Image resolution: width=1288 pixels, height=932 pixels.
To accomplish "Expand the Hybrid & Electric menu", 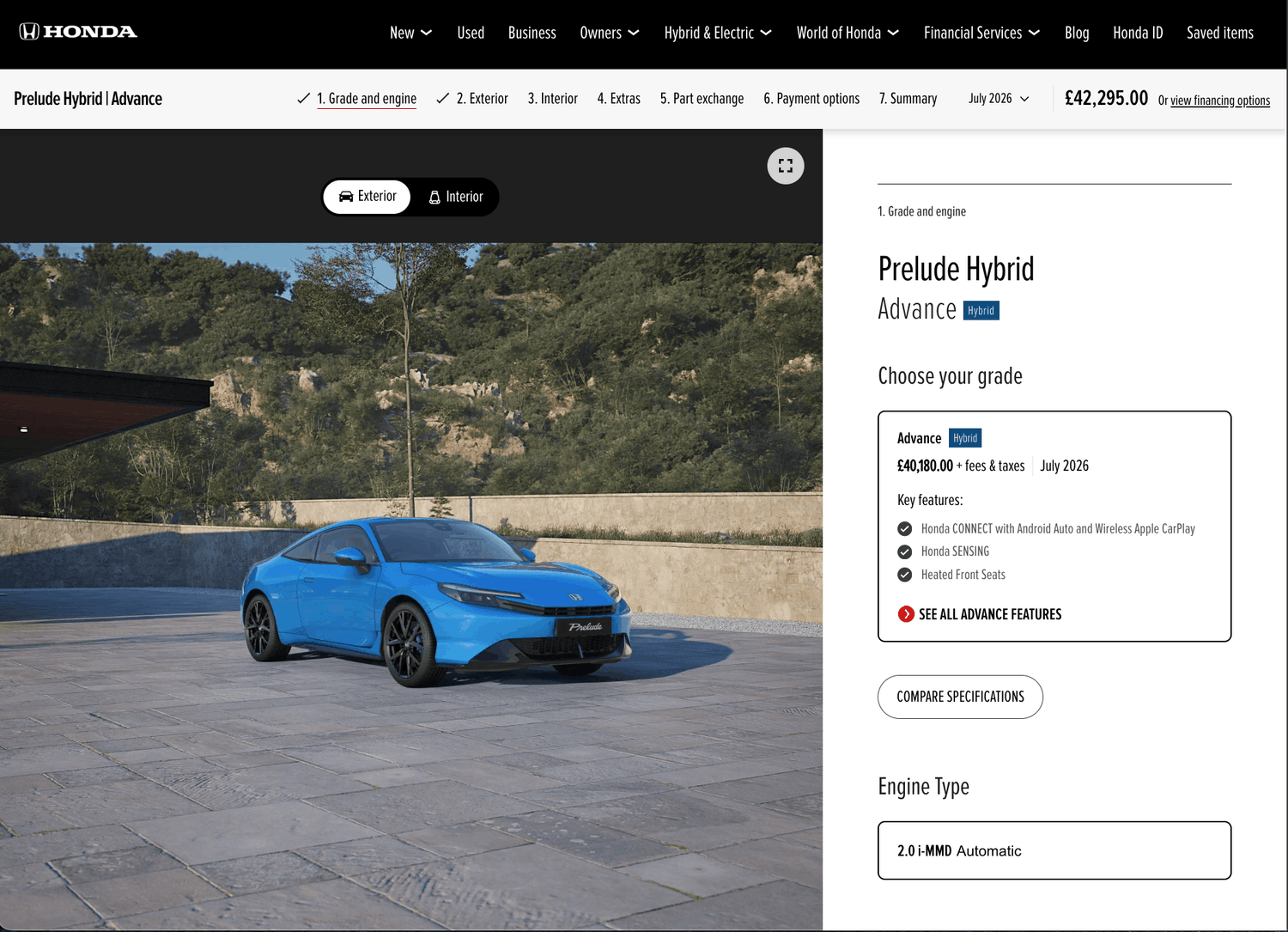I will [x=718, y=33].
